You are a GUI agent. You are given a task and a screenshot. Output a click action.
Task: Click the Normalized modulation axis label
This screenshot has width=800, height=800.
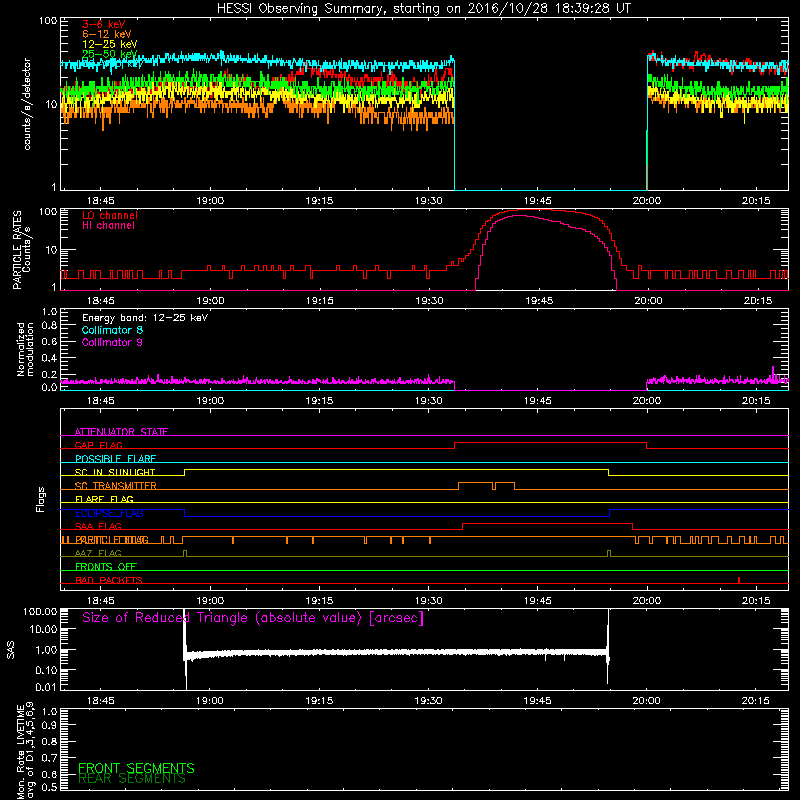click(25, 349)
